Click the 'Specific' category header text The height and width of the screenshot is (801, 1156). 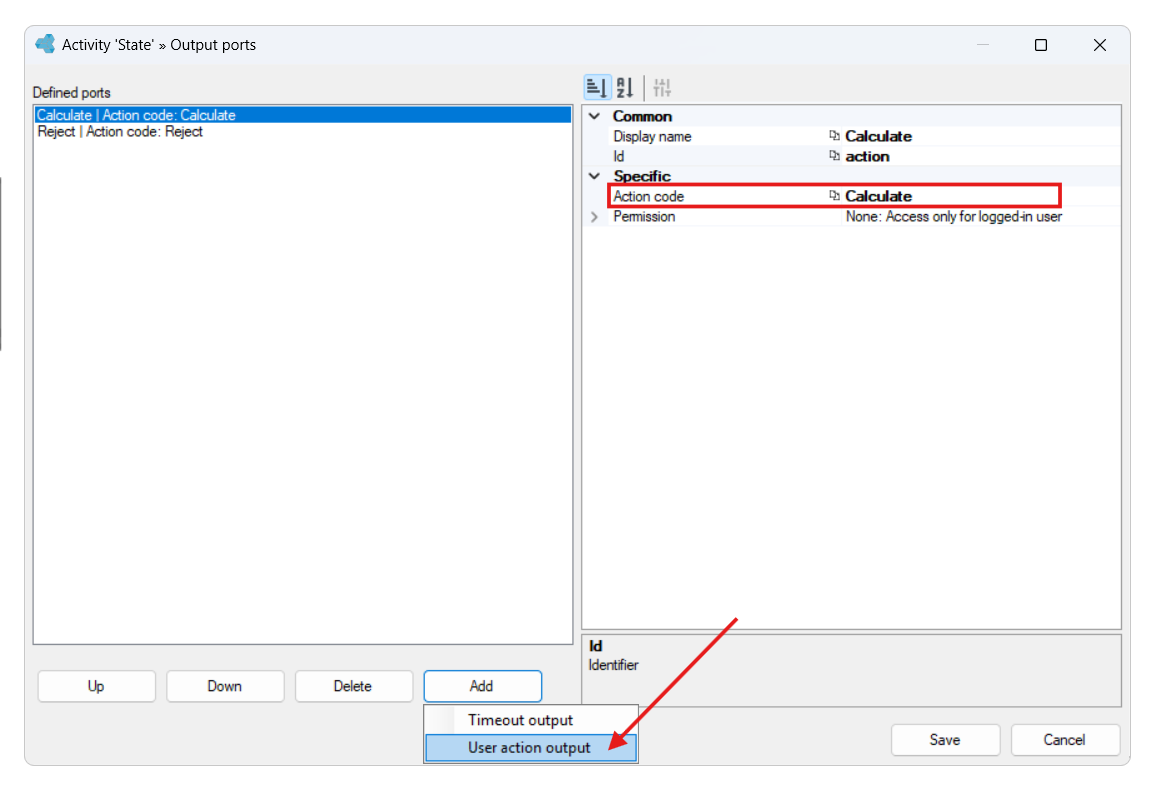[x=642, y=176]
